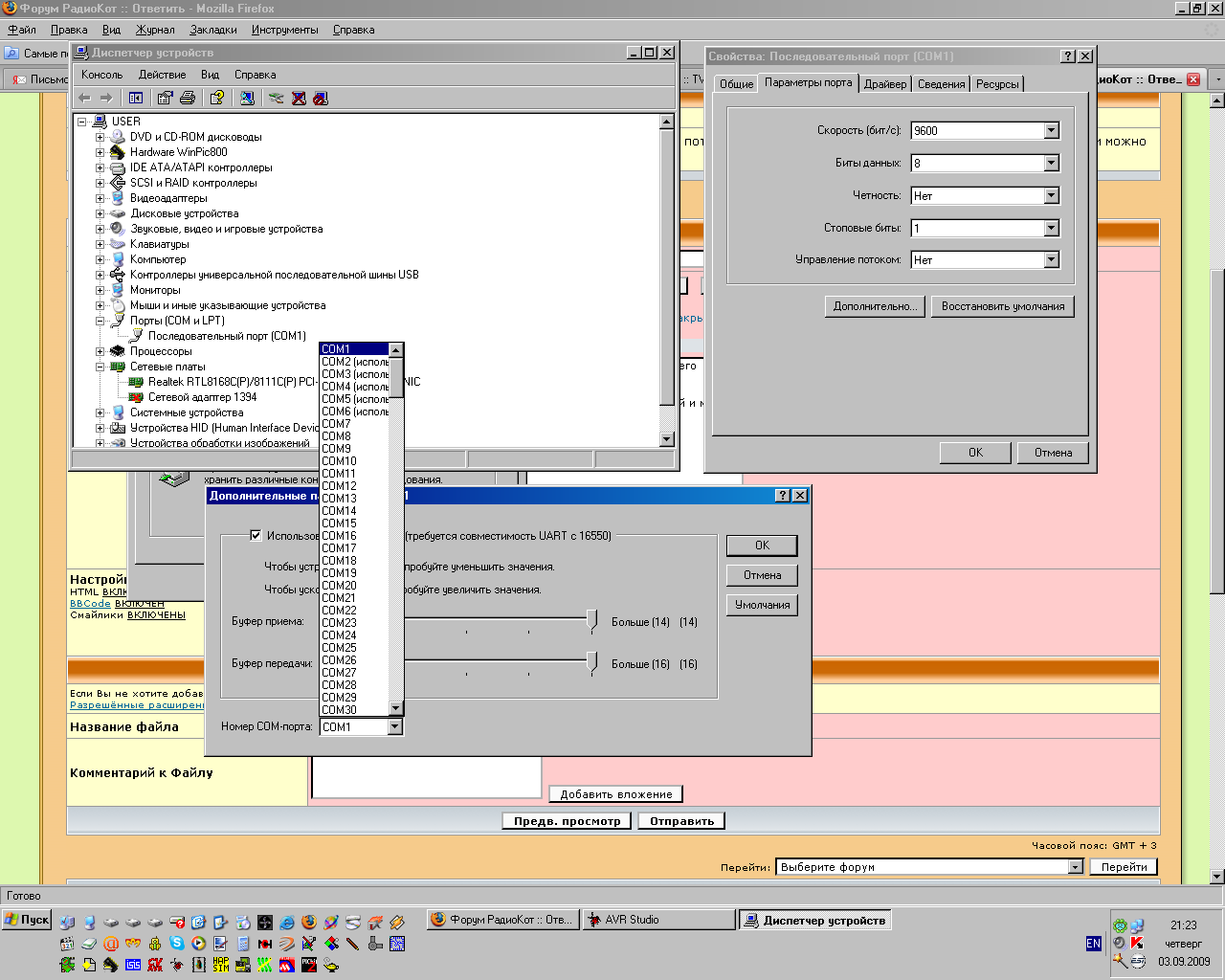Click the Help question mark toolbar icon
The height and width of the screenshot is (980, 1225).
pos(217,98)
